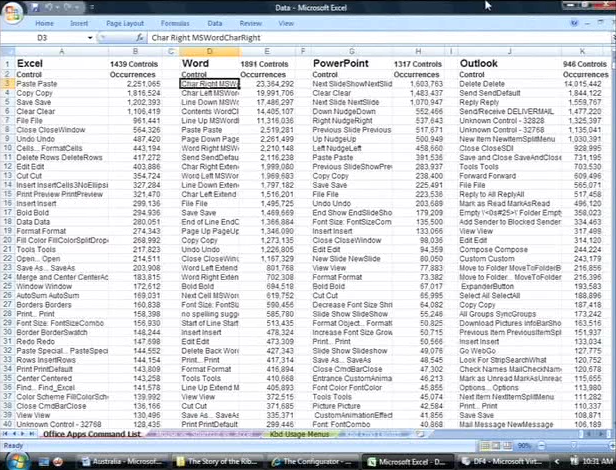Open the Formulas ribbon tab
Screen dimensions: 616x470
click(176, 22)
